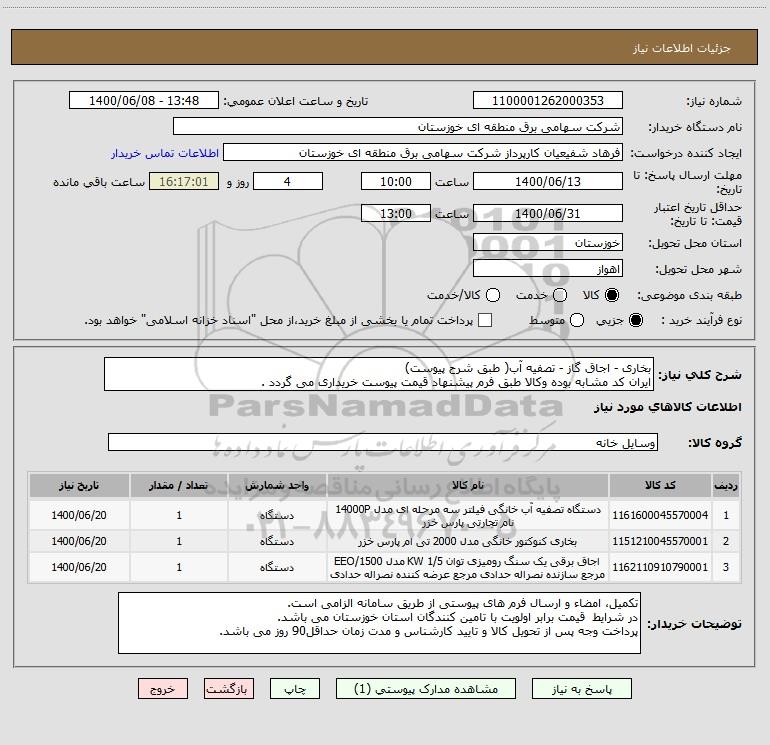
Task: Click the electric stove EEO/1500 item name
Action: 468,567
